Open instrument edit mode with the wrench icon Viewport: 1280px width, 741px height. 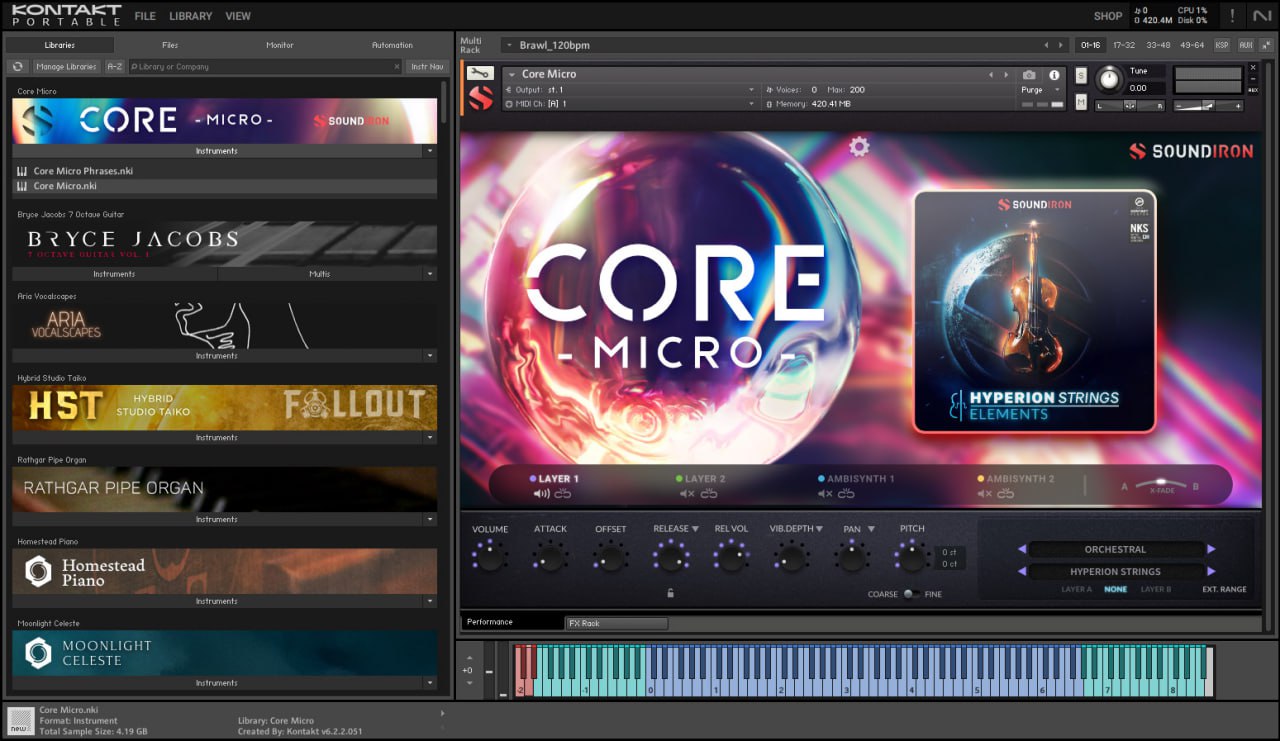480,73
